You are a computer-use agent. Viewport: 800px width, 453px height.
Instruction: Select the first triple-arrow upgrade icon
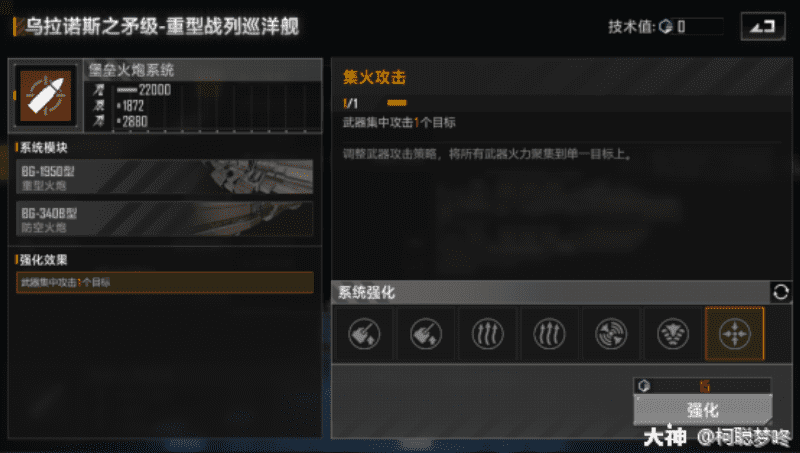click(x=487, y=334)
